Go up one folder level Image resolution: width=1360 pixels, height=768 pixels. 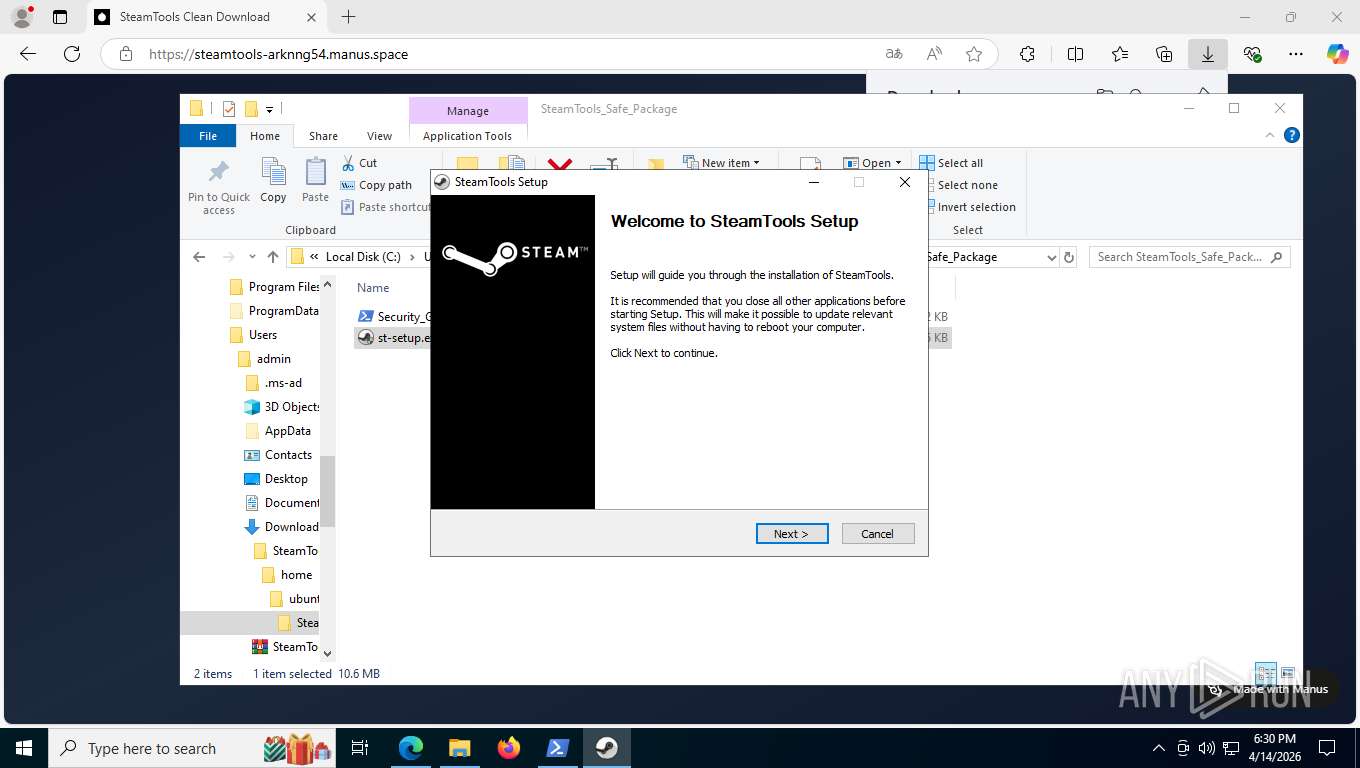pyautogui.click(x=273, y=257)
